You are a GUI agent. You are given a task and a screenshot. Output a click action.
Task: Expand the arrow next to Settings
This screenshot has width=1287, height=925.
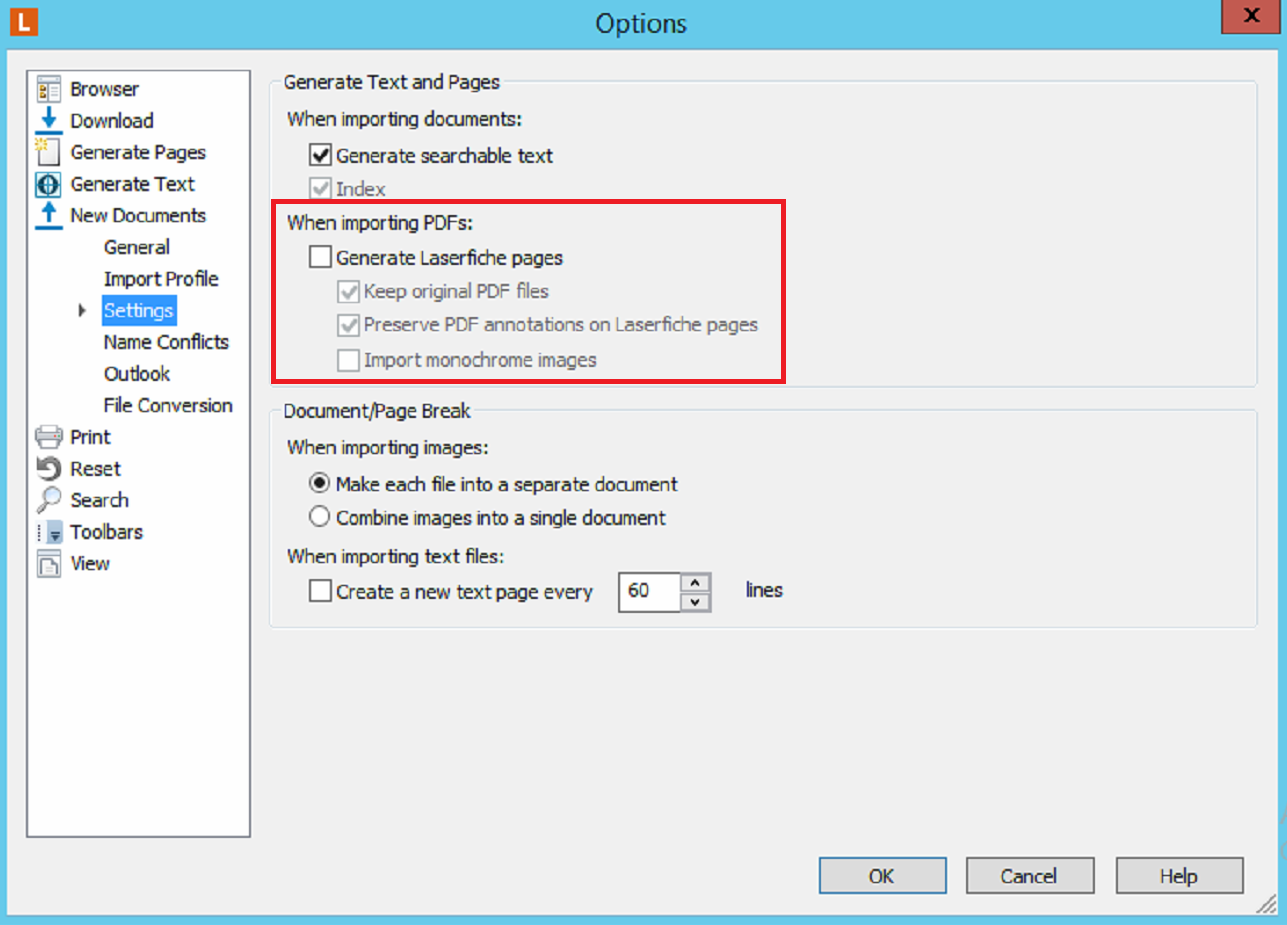point(83,311)
